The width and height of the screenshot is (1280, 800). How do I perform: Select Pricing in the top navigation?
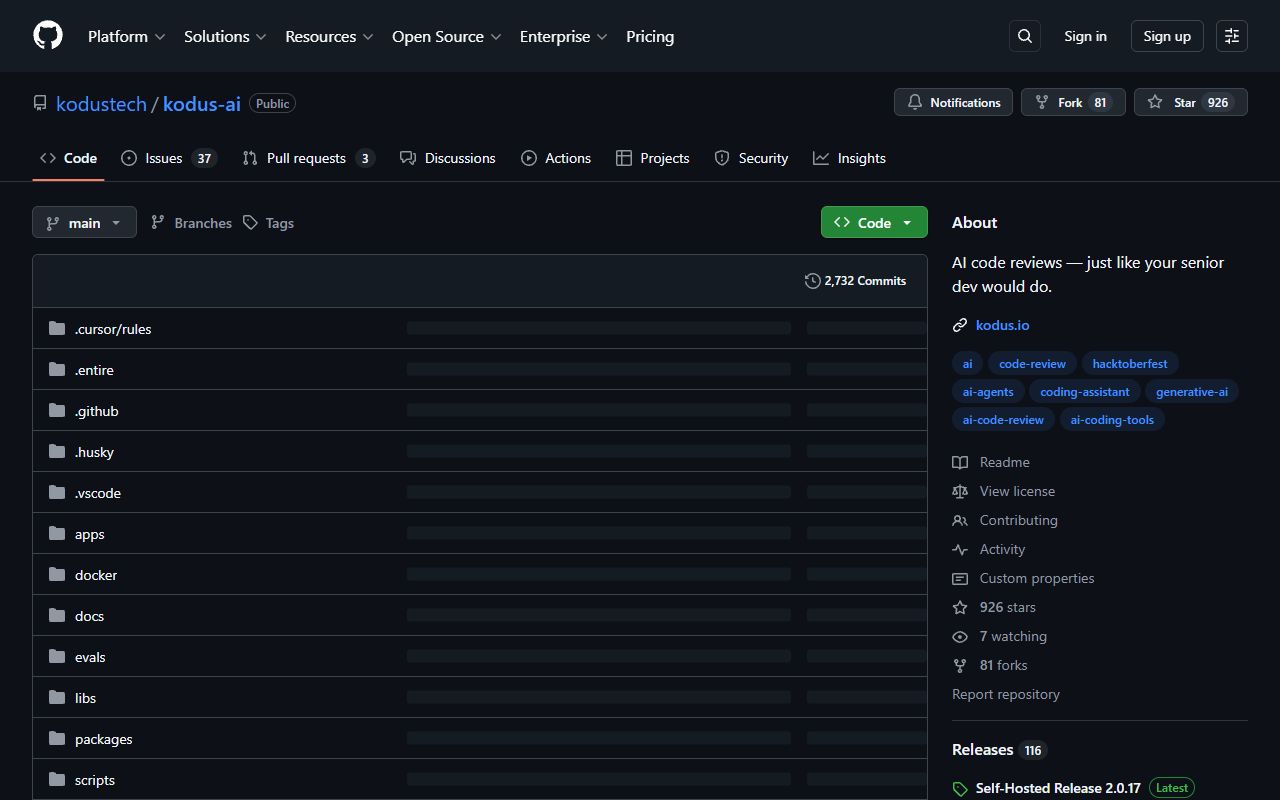(x=650, y=36)
